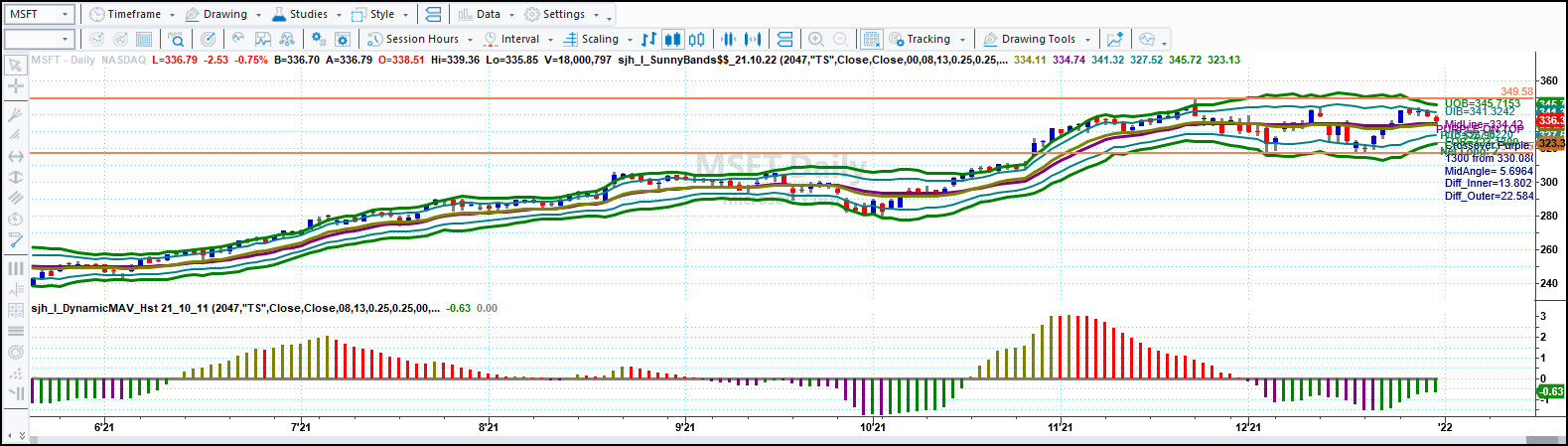The image size is (1568, 446).
Task: Select the filled candlestick chart style
Action: point(672,39)
